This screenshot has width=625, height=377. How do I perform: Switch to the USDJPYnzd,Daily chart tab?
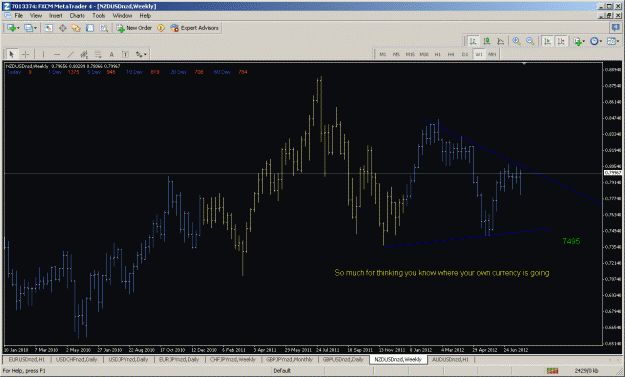[x=128, y=359]
